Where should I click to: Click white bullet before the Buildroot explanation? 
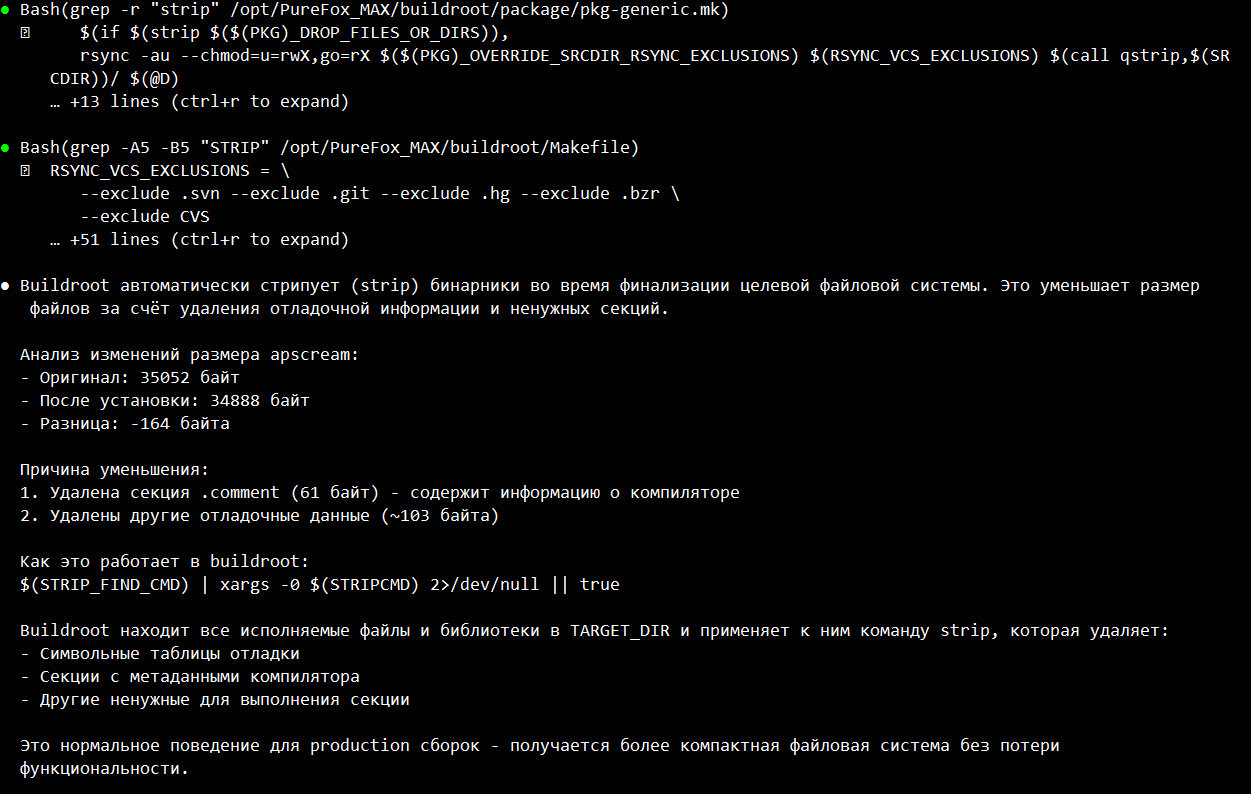[5, 286]
